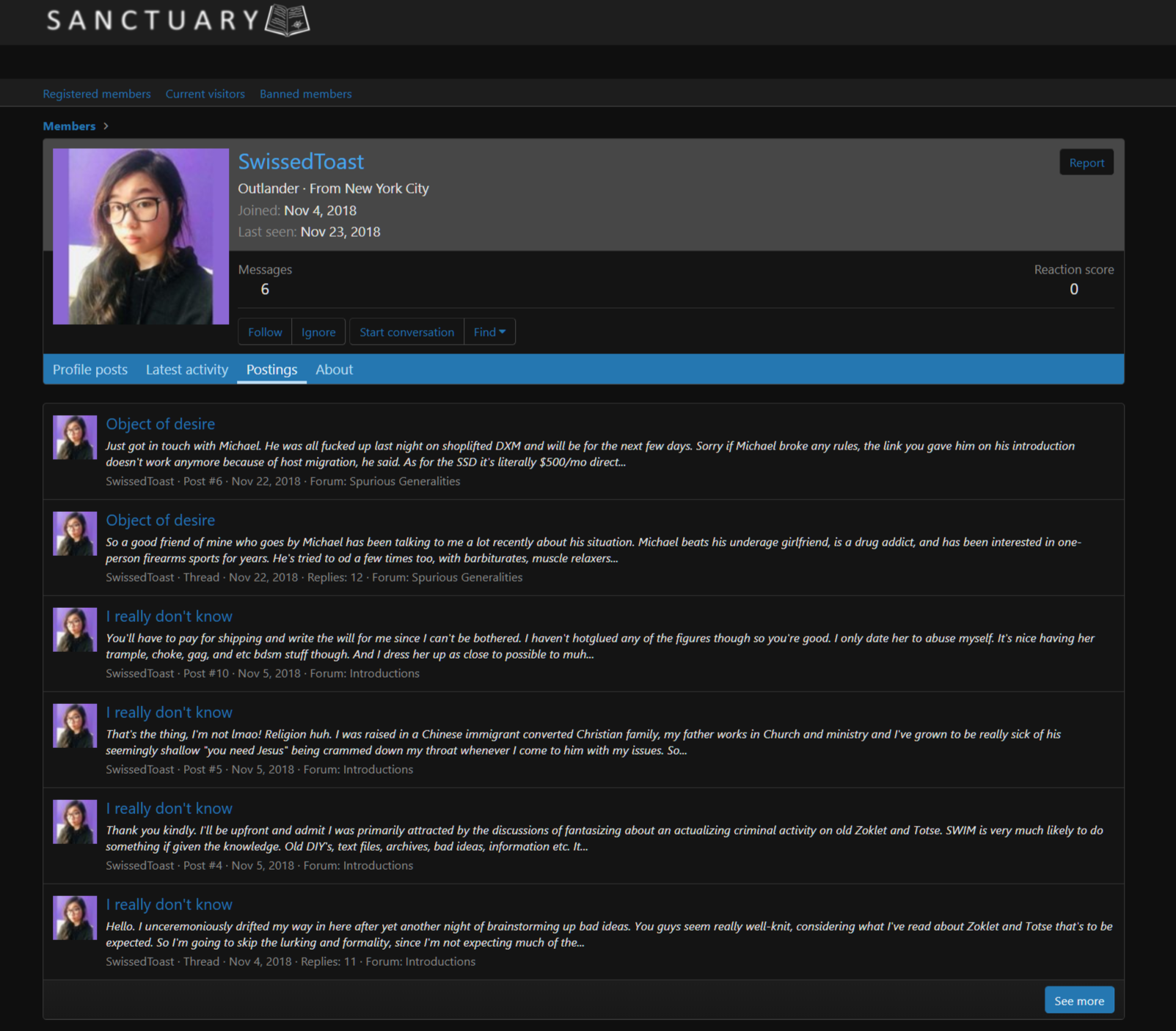Click SwissedToast author name in Post #6 row
The image size is (1176, 1031).
point(140,481)
